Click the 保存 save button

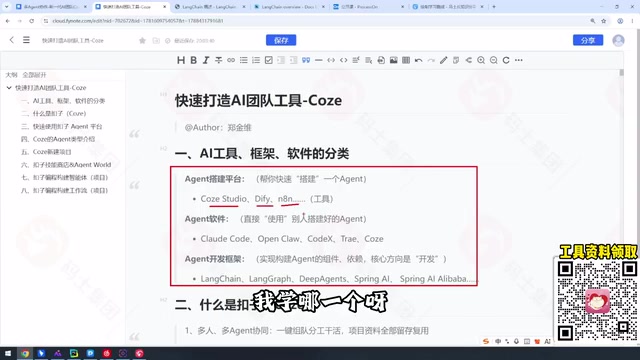281,40
